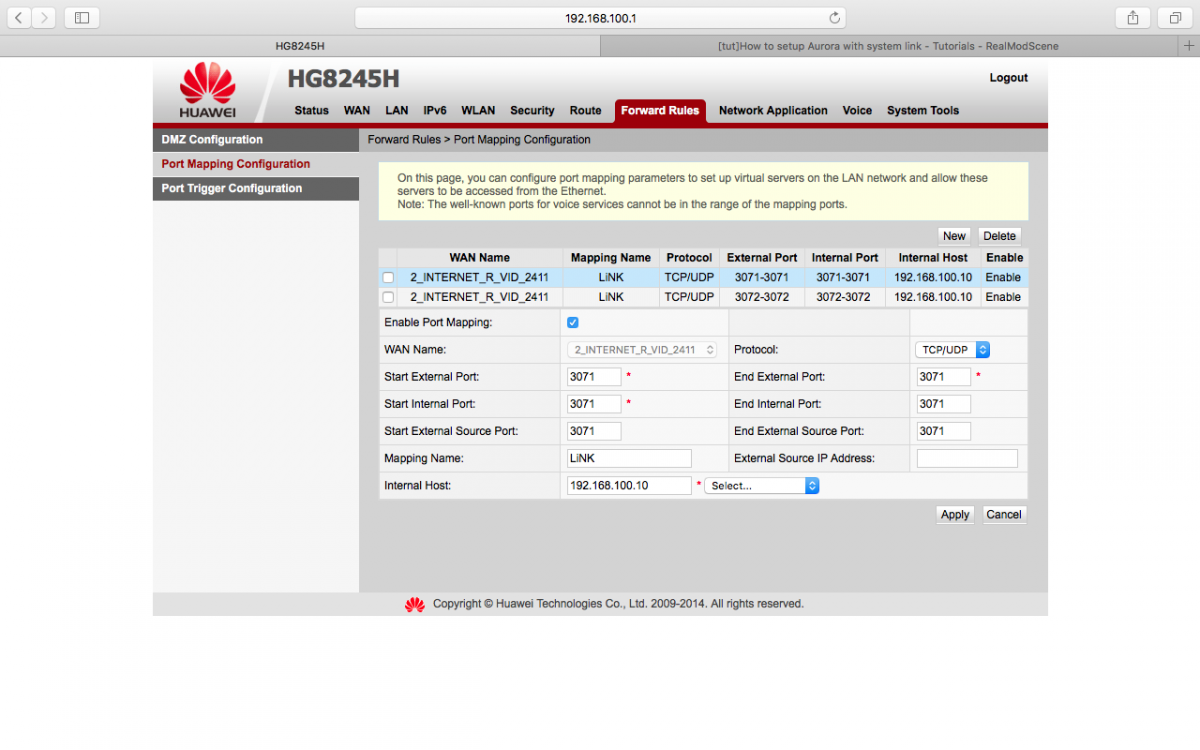Show all tabs overview icon

(1174, 17)
